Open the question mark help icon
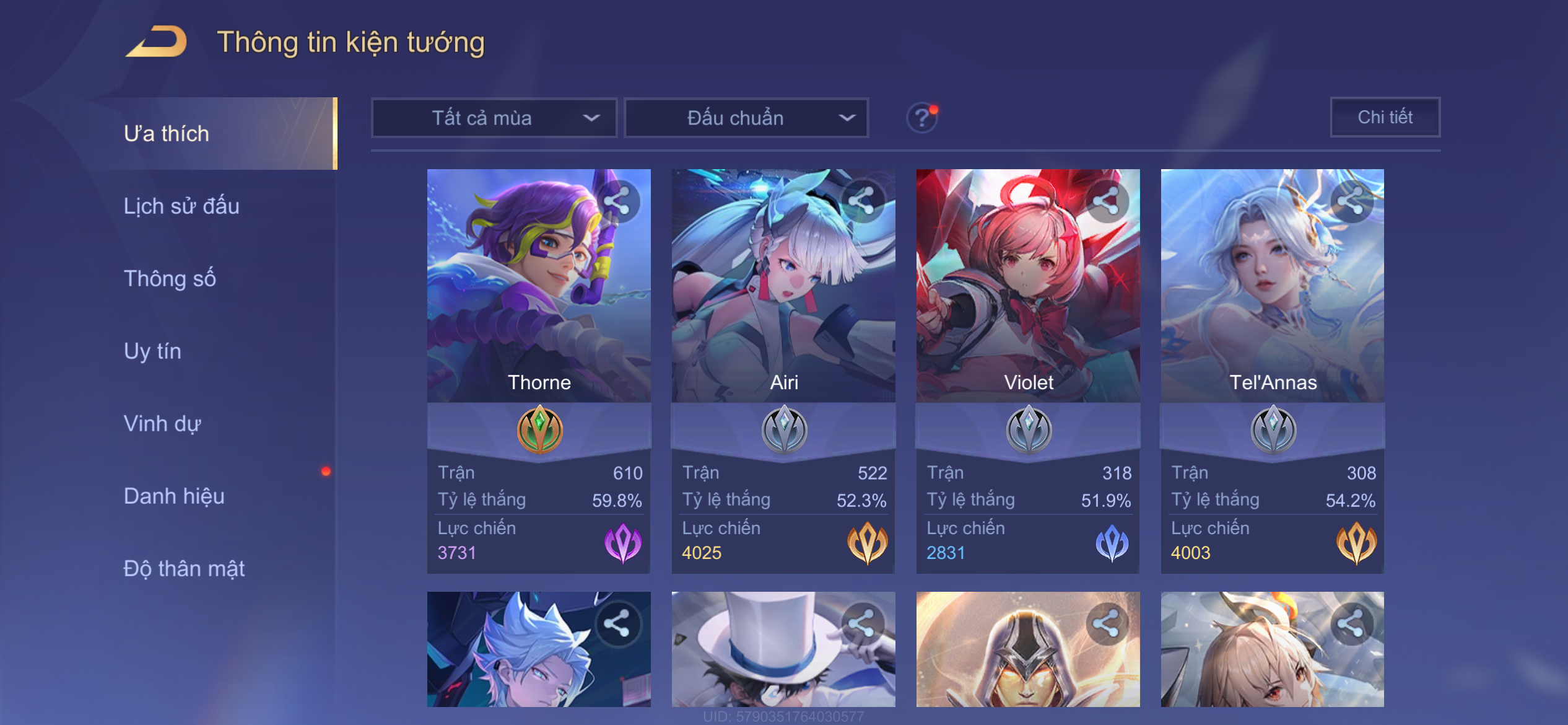The height and width of the screenshot is (725, 1568). click(921, 117)
